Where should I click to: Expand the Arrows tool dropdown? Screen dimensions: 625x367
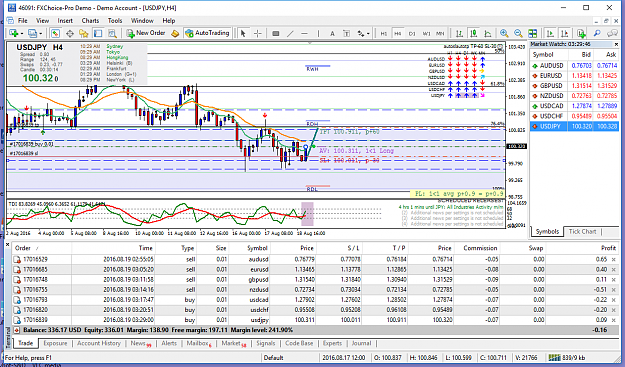[368, 33]
